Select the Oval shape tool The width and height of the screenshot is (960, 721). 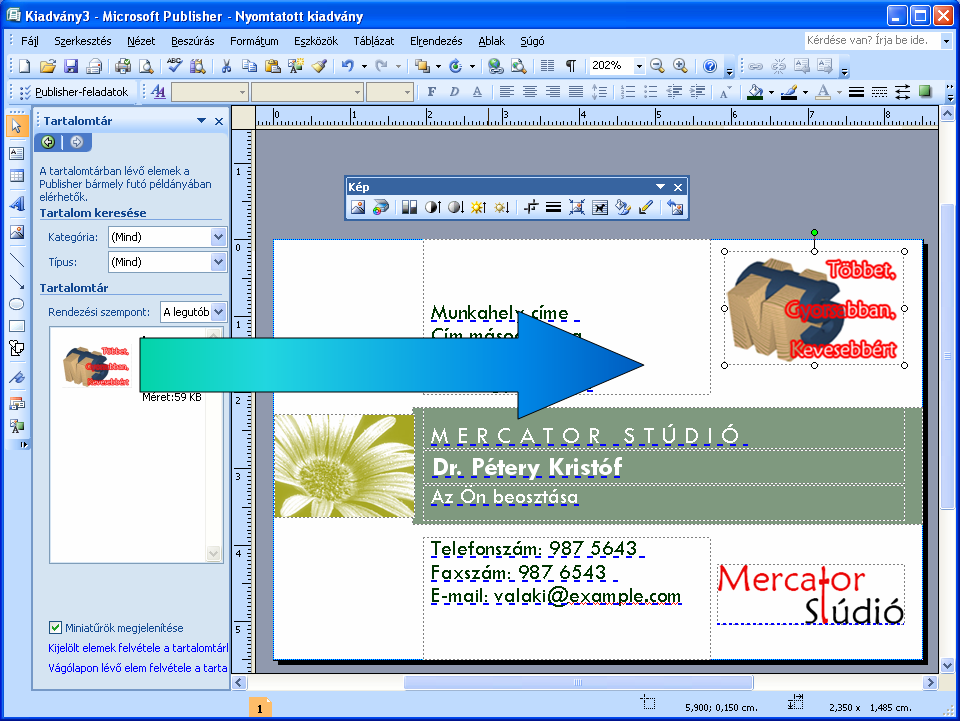(x=17, y=304)
